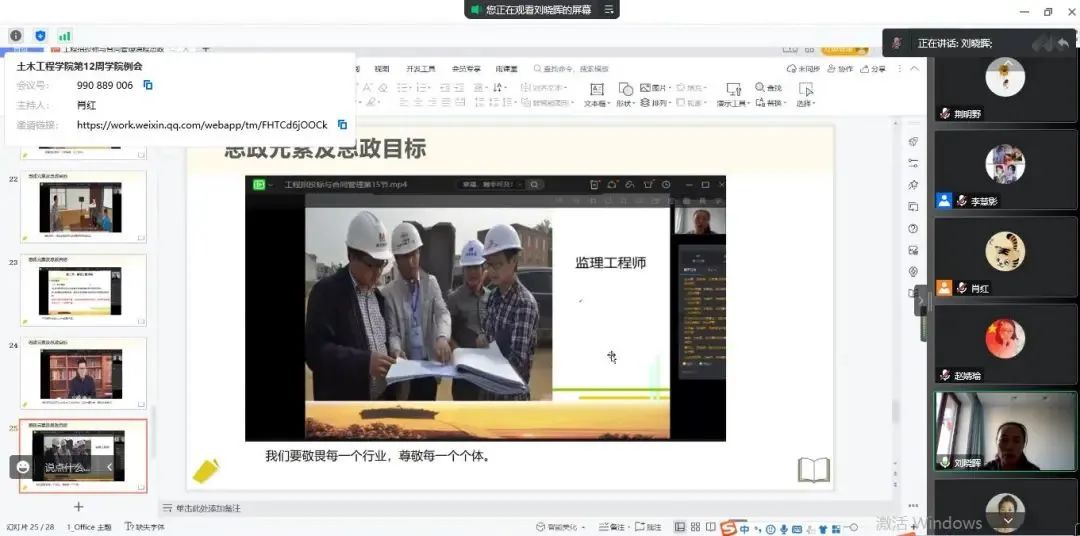Click the Share (分享) button
The height and width of the screenshot is (536, 1080).
[x=873, y=69]
